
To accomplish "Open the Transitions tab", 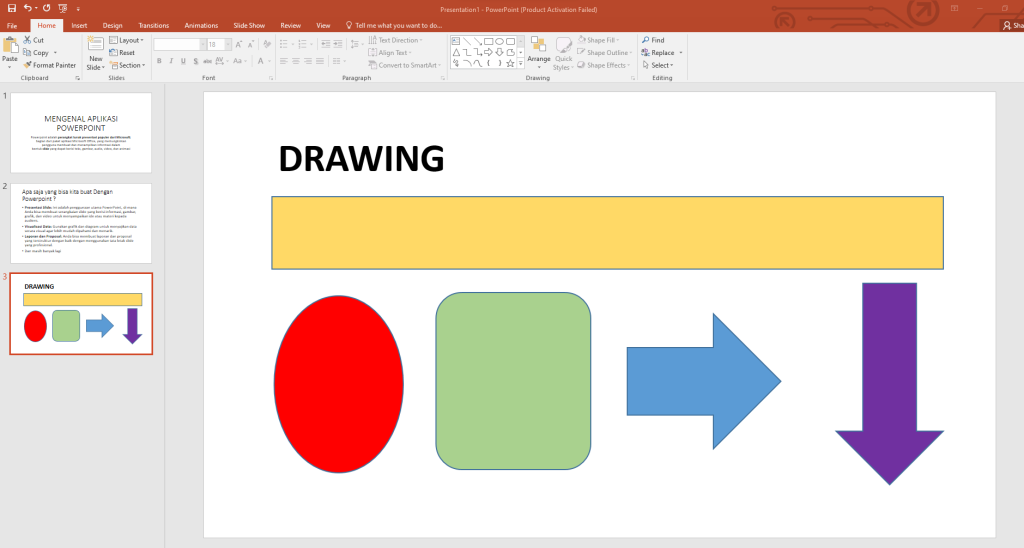I will pyautogui.click(x=153, y=24).
